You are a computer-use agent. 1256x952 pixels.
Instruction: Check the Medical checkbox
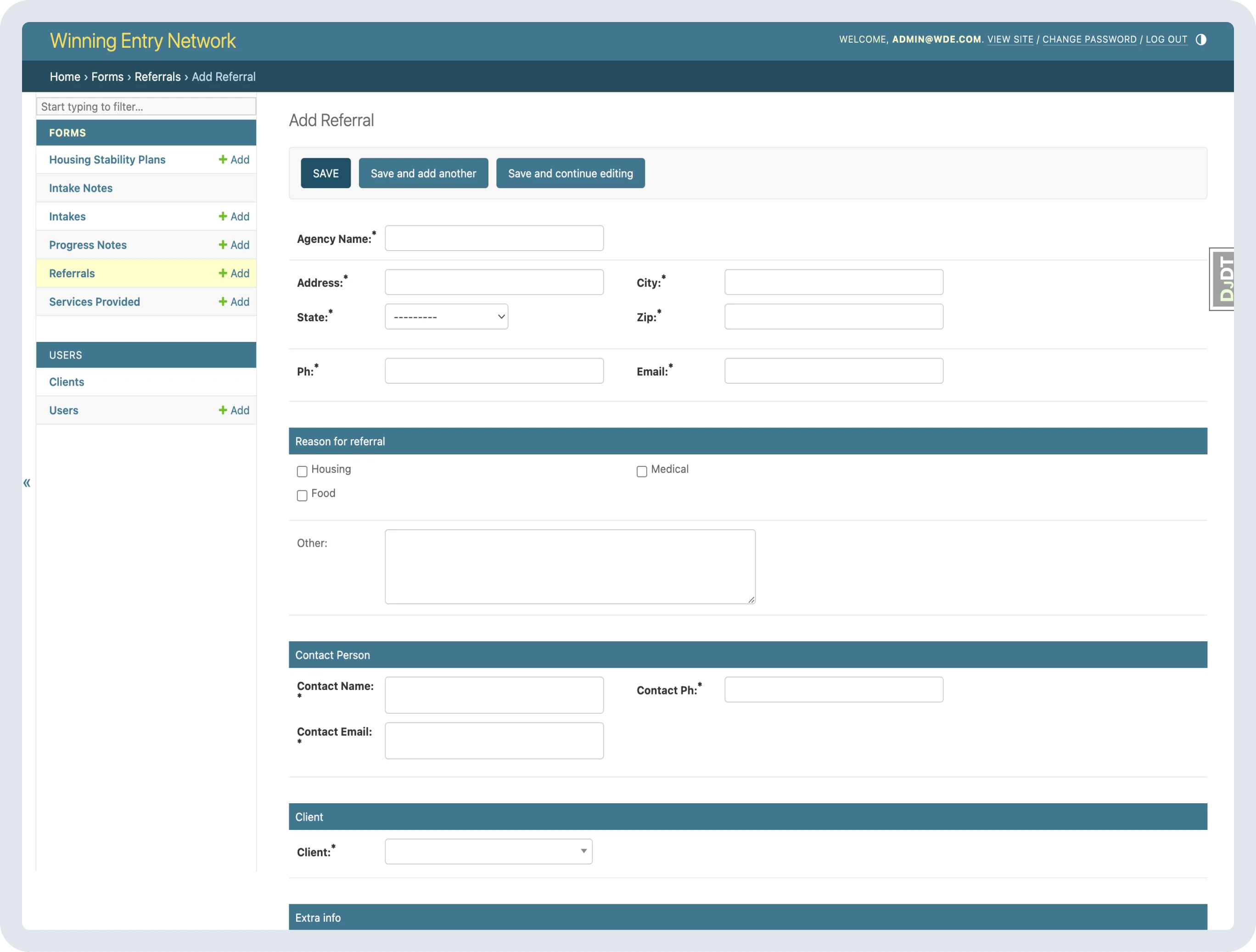[x=642, y=471]
